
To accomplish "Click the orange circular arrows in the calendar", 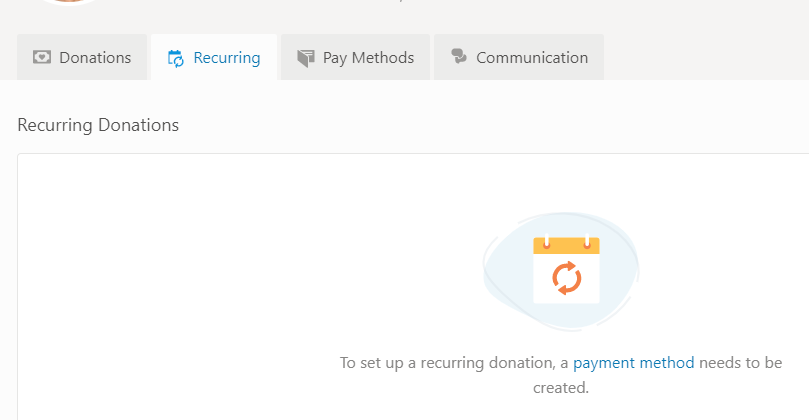I will (566, 277).
